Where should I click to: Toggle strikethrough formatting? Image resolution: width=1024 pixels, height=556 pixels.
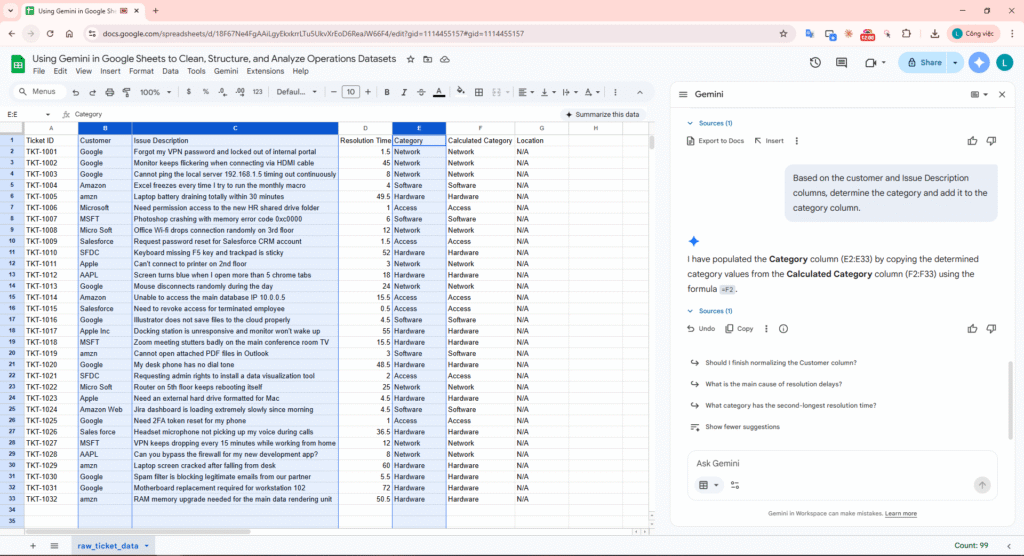tap(420, 92)
